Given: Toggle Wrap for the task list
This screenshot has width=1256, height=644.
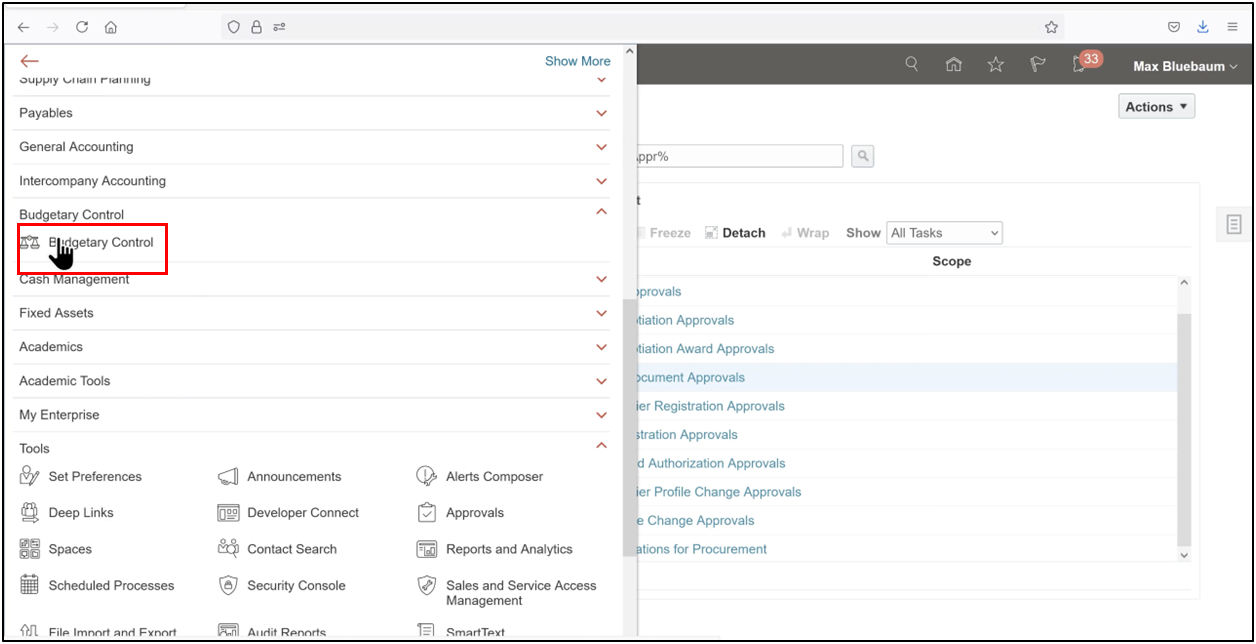Looking at the screenshot, I should coord(805,232).
